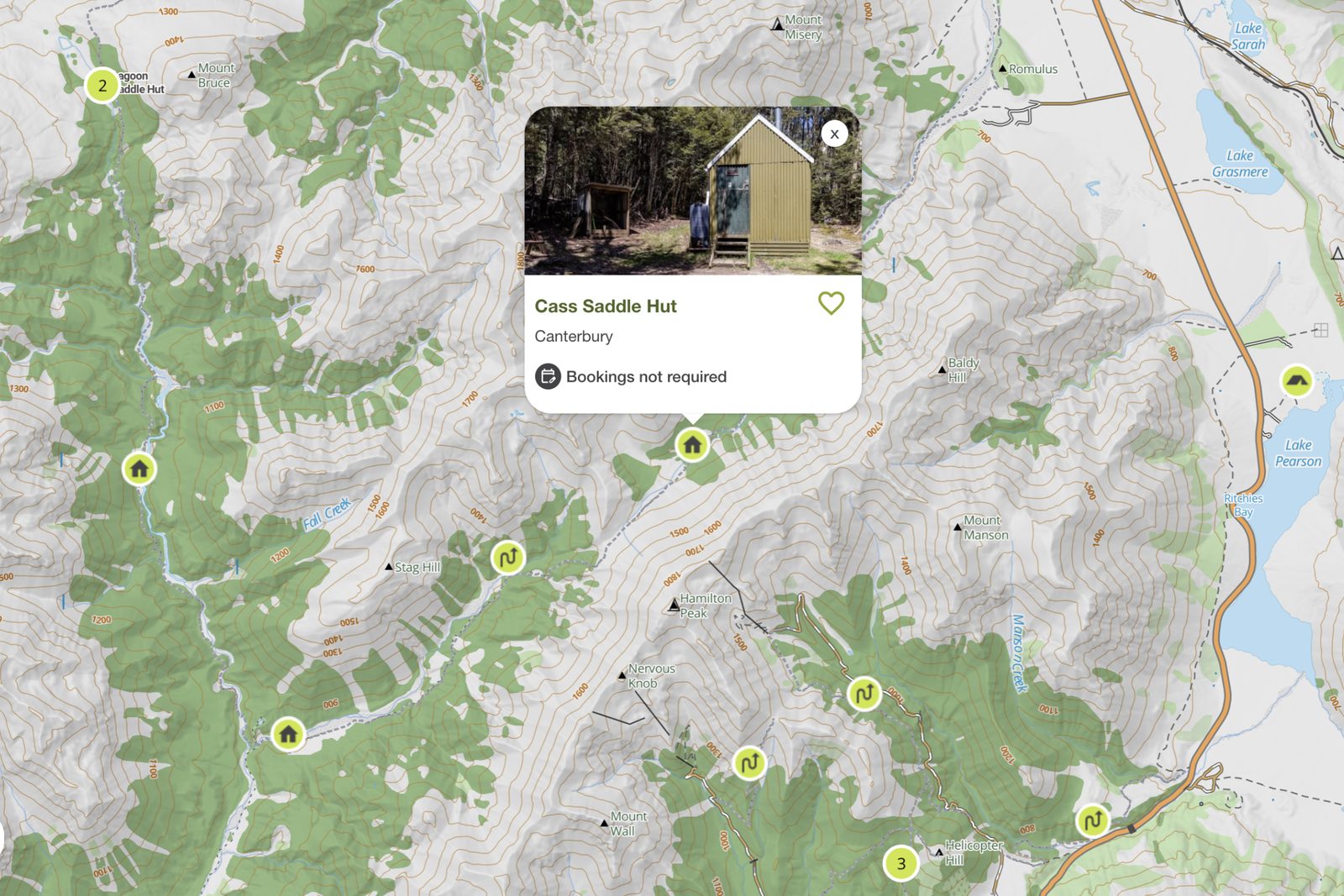Image resolution: width=1344 pixels, height=896 pixels.
Task: Select the track marker below Nervous Knob
Action: [x=749, y=763]
